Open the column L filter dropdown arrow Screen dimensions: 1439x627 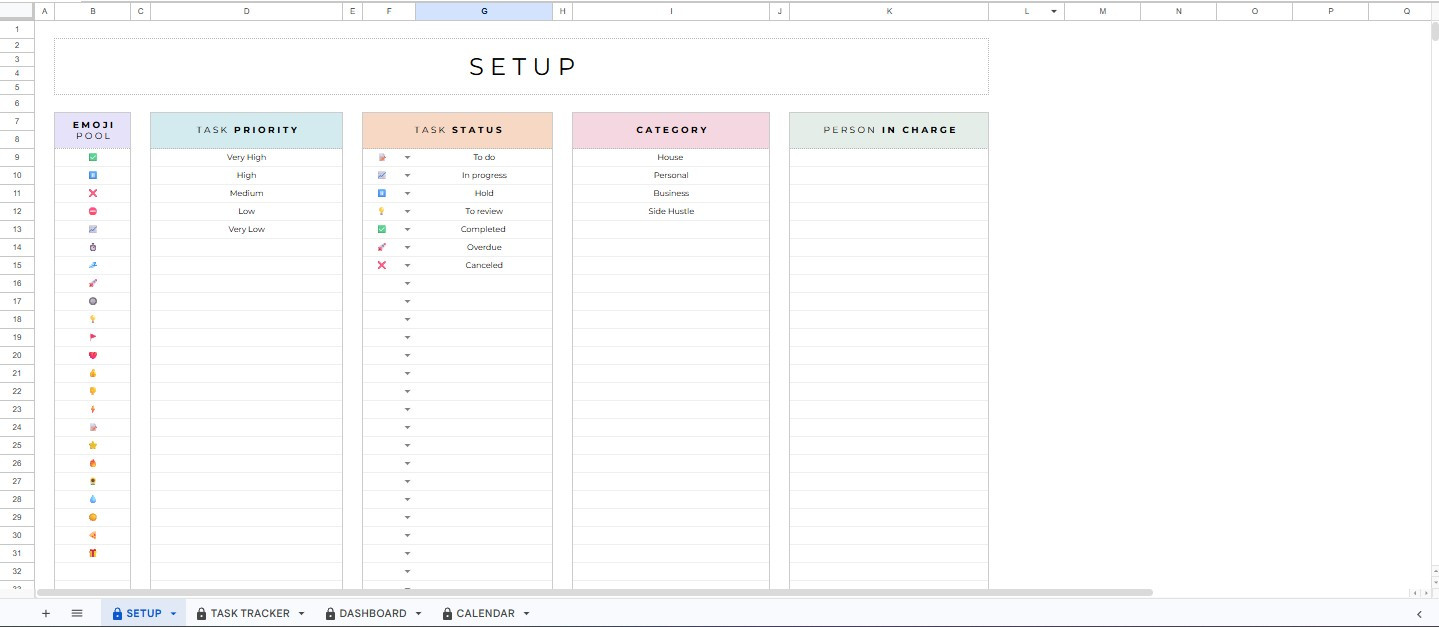pos(1053,11)
